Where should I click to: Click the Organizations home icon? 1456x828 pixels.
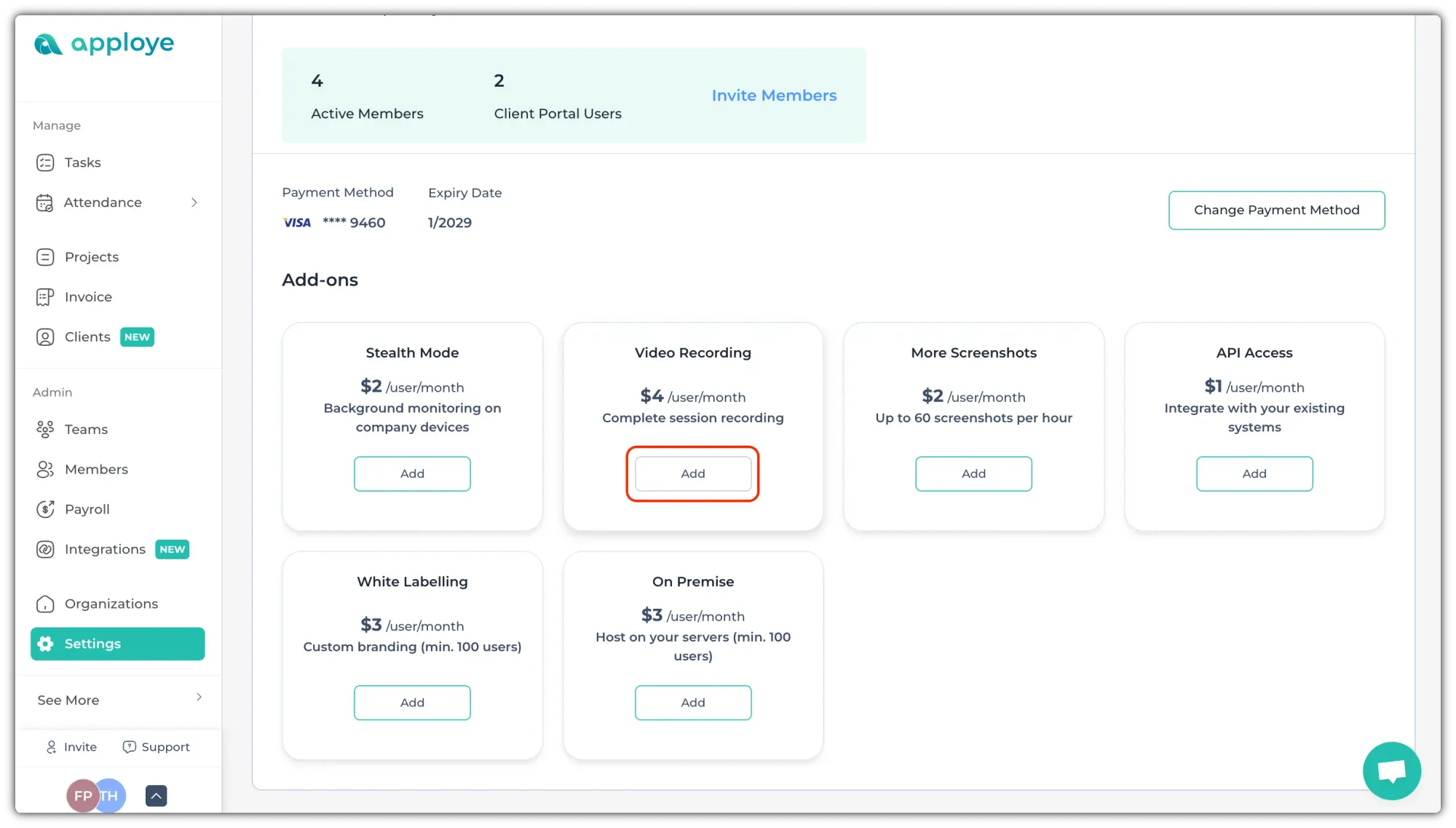tap(45, 604)
